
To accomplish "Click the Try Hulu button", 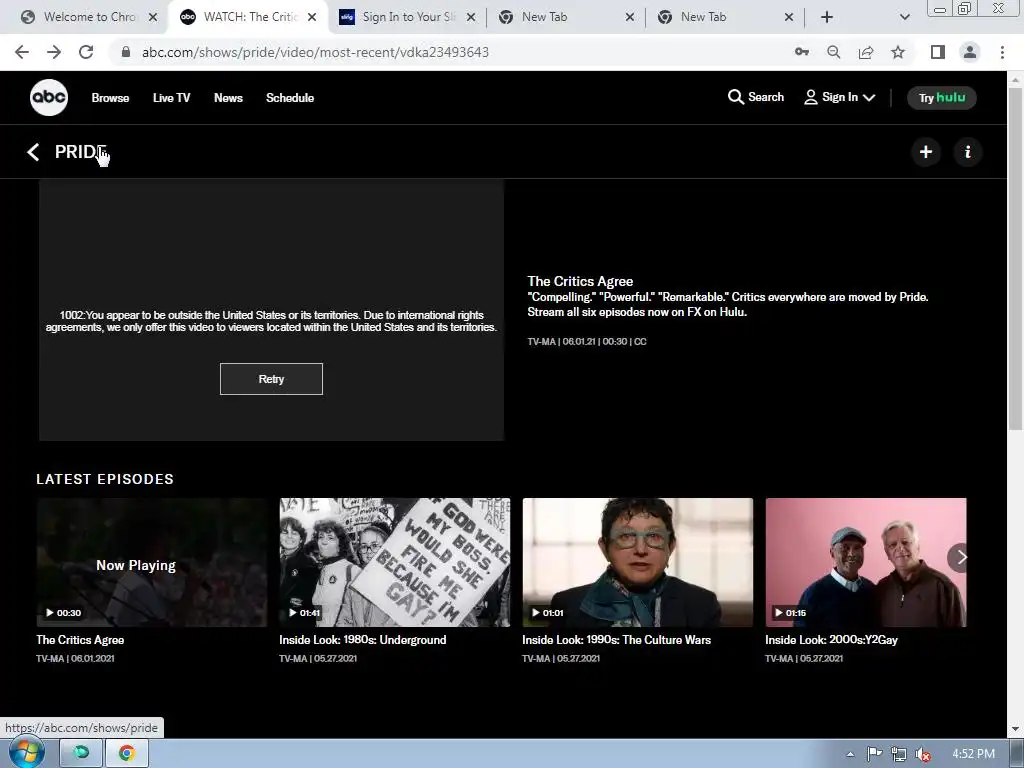I will click(942, 98).
